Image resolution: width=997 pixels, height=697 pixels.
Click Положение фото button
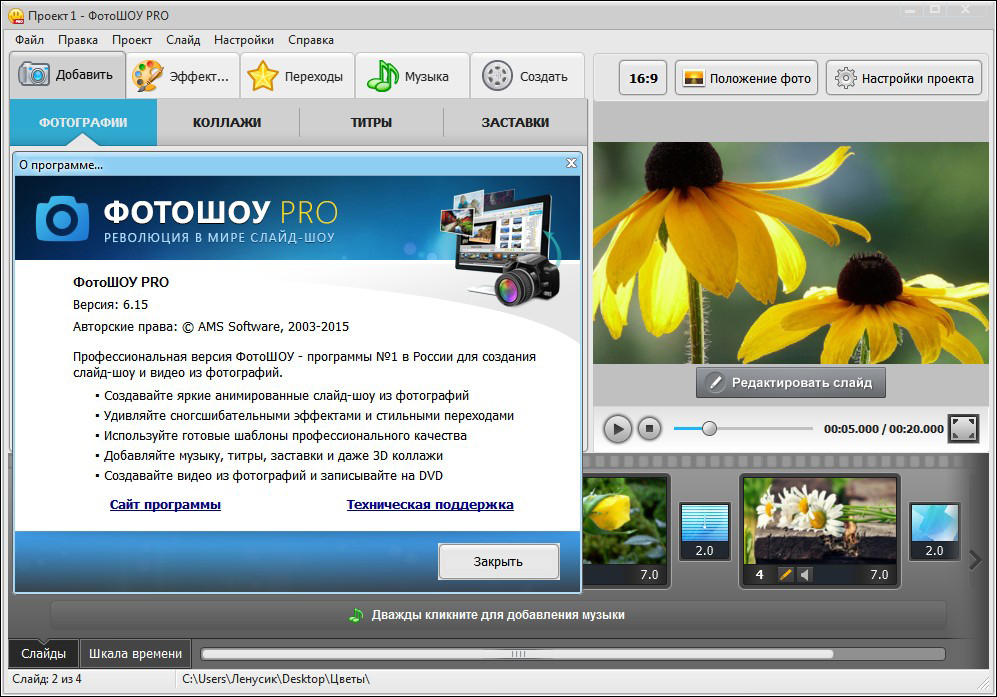pos(746,78)
